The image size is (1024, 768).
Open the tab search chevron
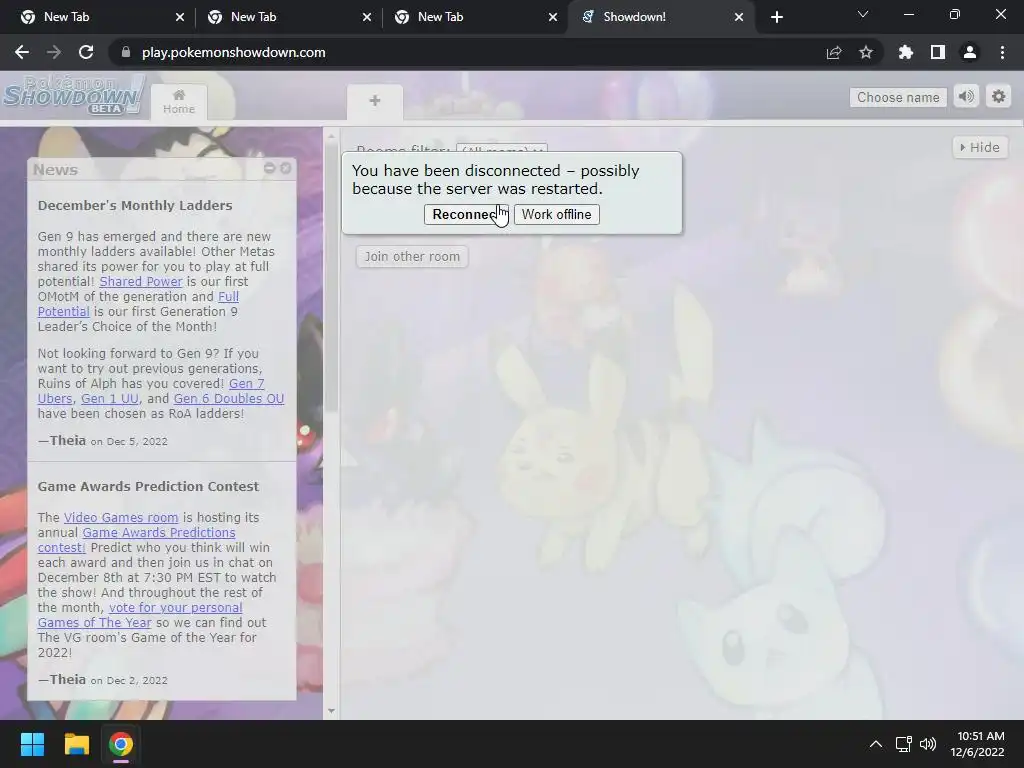[x=863, y=14]
